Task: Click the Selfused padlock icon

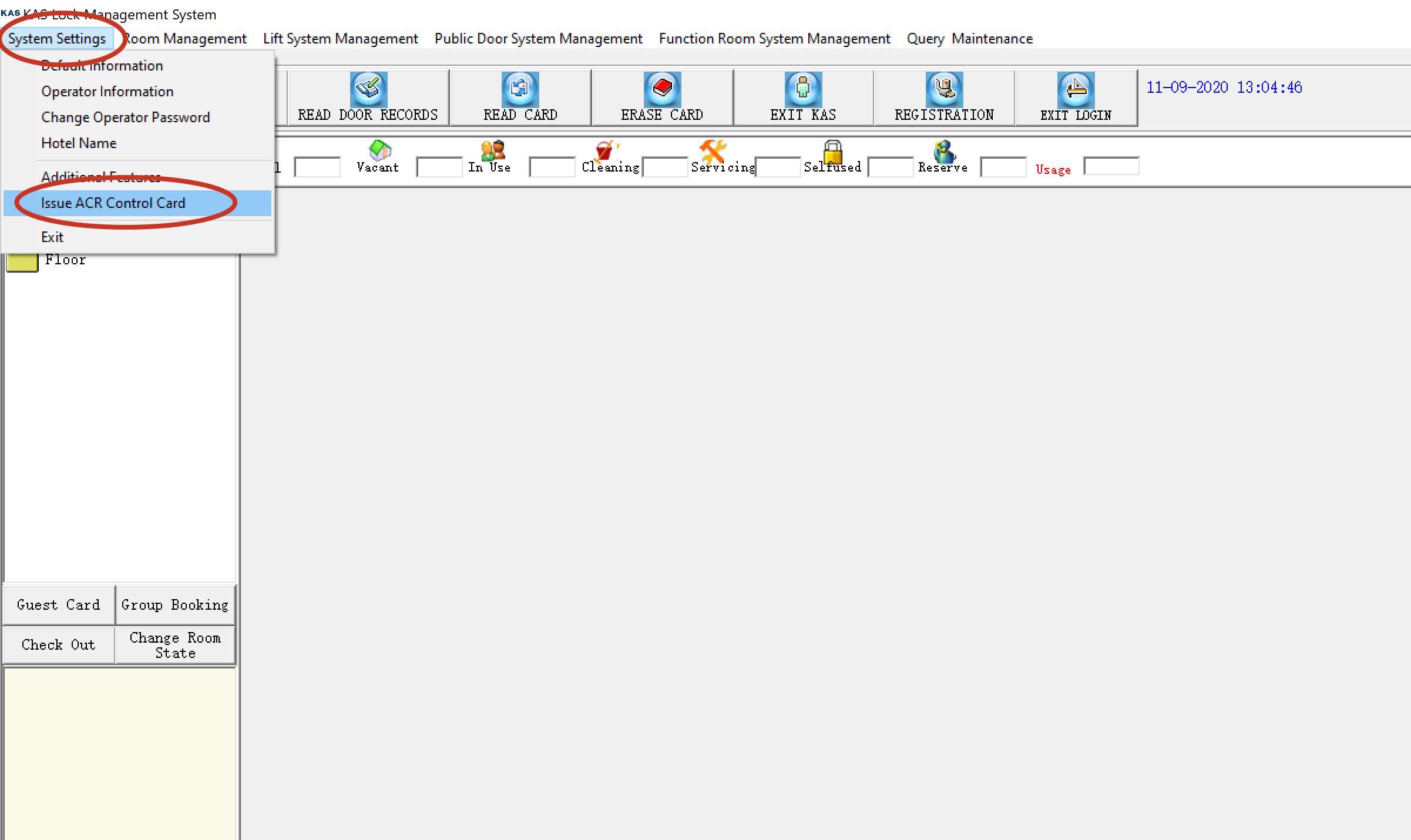Action: (832, 152)
